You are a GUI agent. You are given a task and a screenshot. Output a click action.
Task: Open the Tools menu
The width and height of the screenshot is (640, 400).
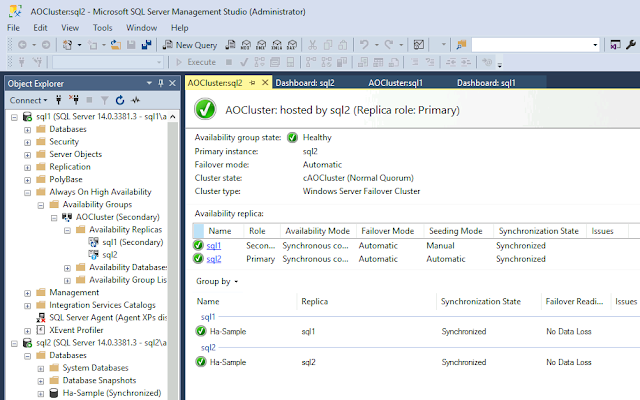point(102,28)
